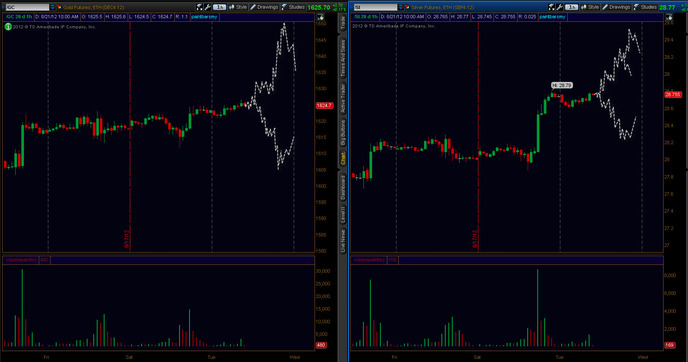Switch to the Trade sidebar tab
Screen dimensions: 688x362
[343, 23]
